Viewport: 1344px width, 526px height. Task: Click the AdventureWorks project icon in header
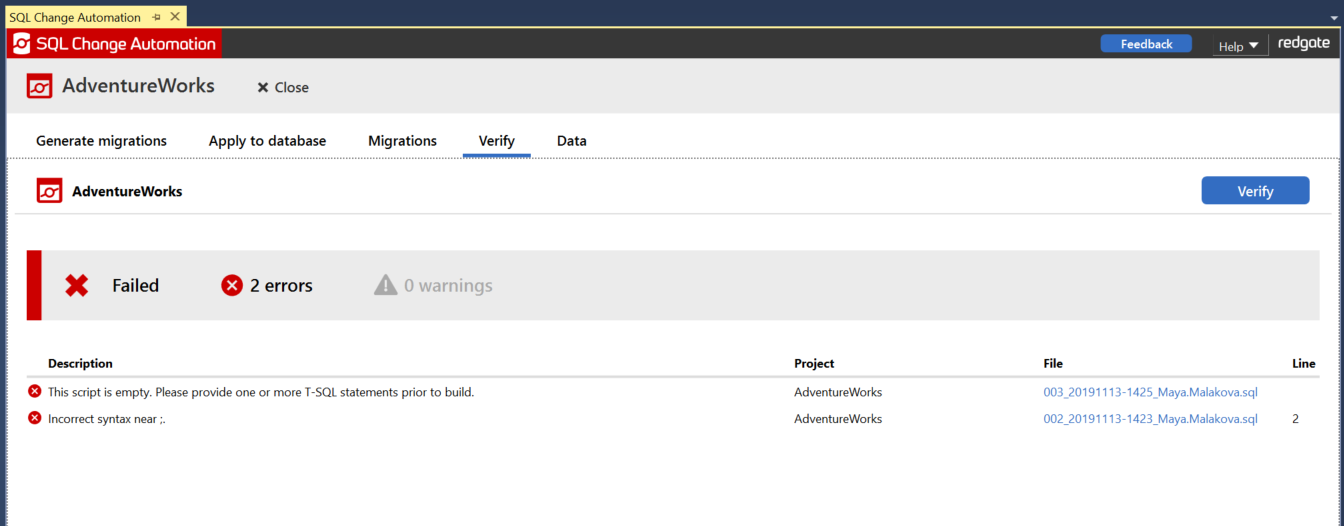pos(39,87)
